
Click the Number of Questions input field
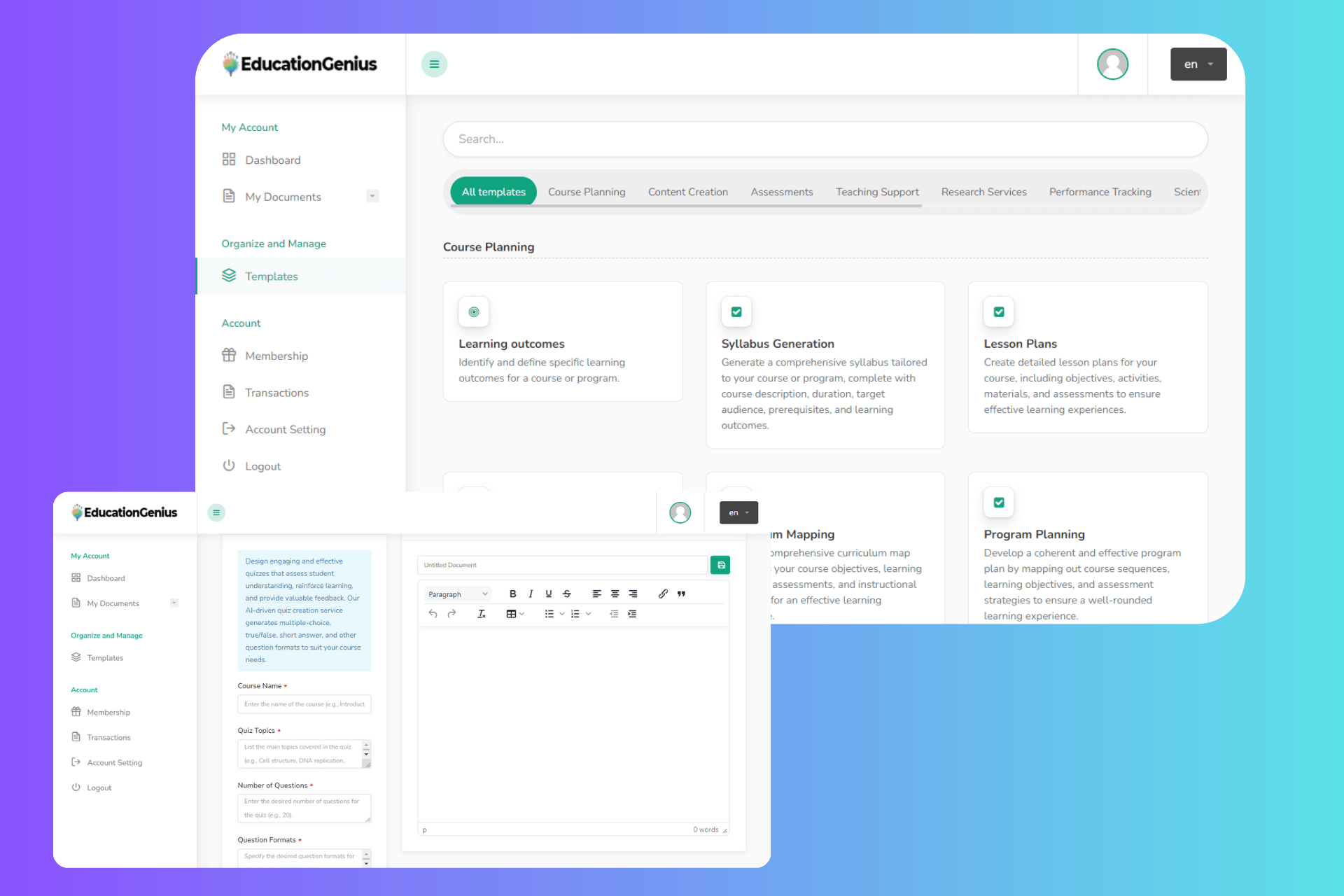(x=304, y=808)
